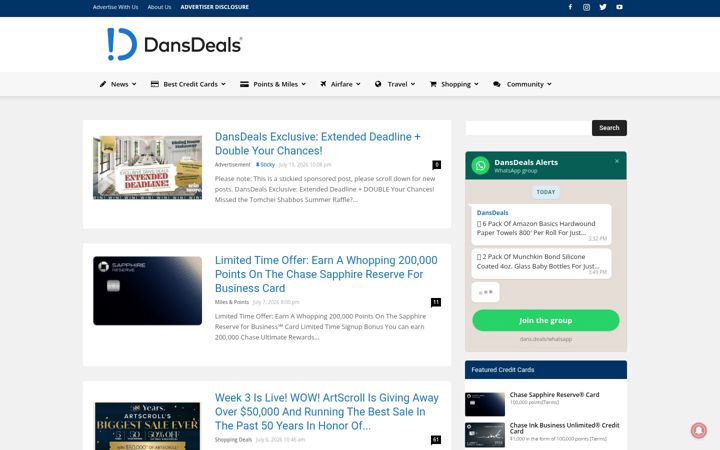Expand the Travel dropdown chevron
This screenshot has width=720, height=450.
pos(413,84)
